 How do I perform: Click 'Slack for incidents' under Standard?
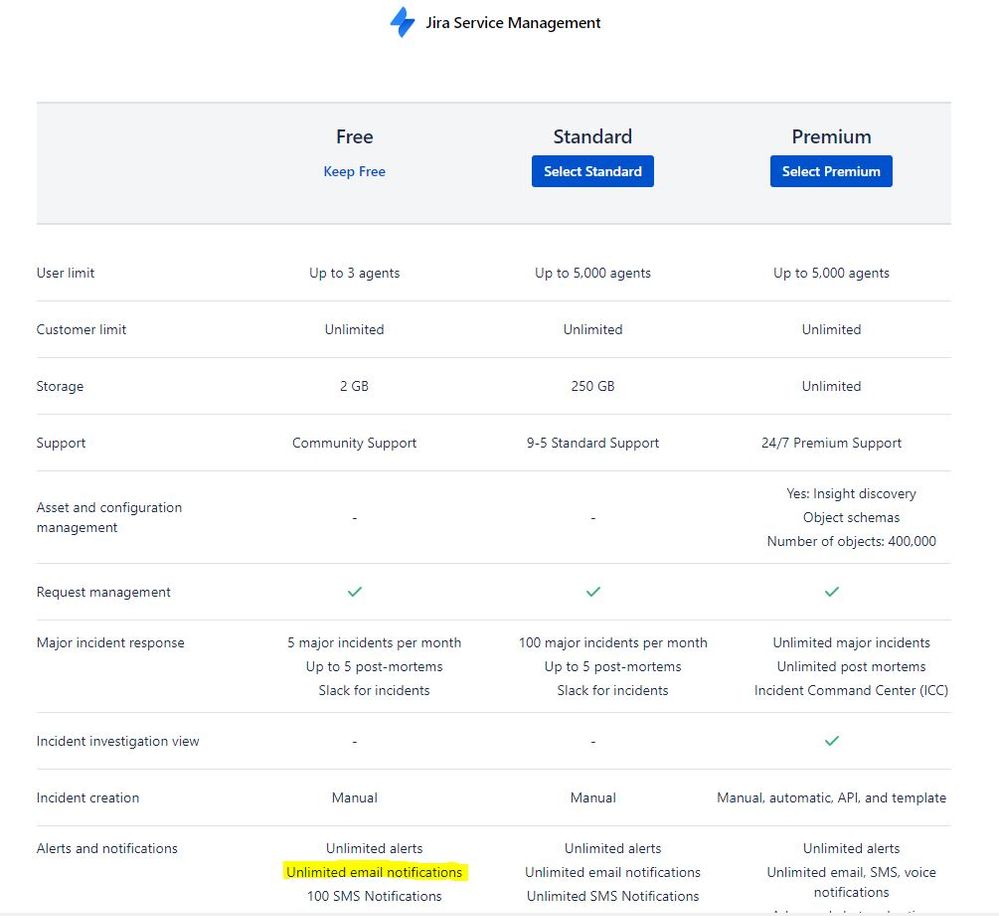pyautogui.click(x=613, y=690)
